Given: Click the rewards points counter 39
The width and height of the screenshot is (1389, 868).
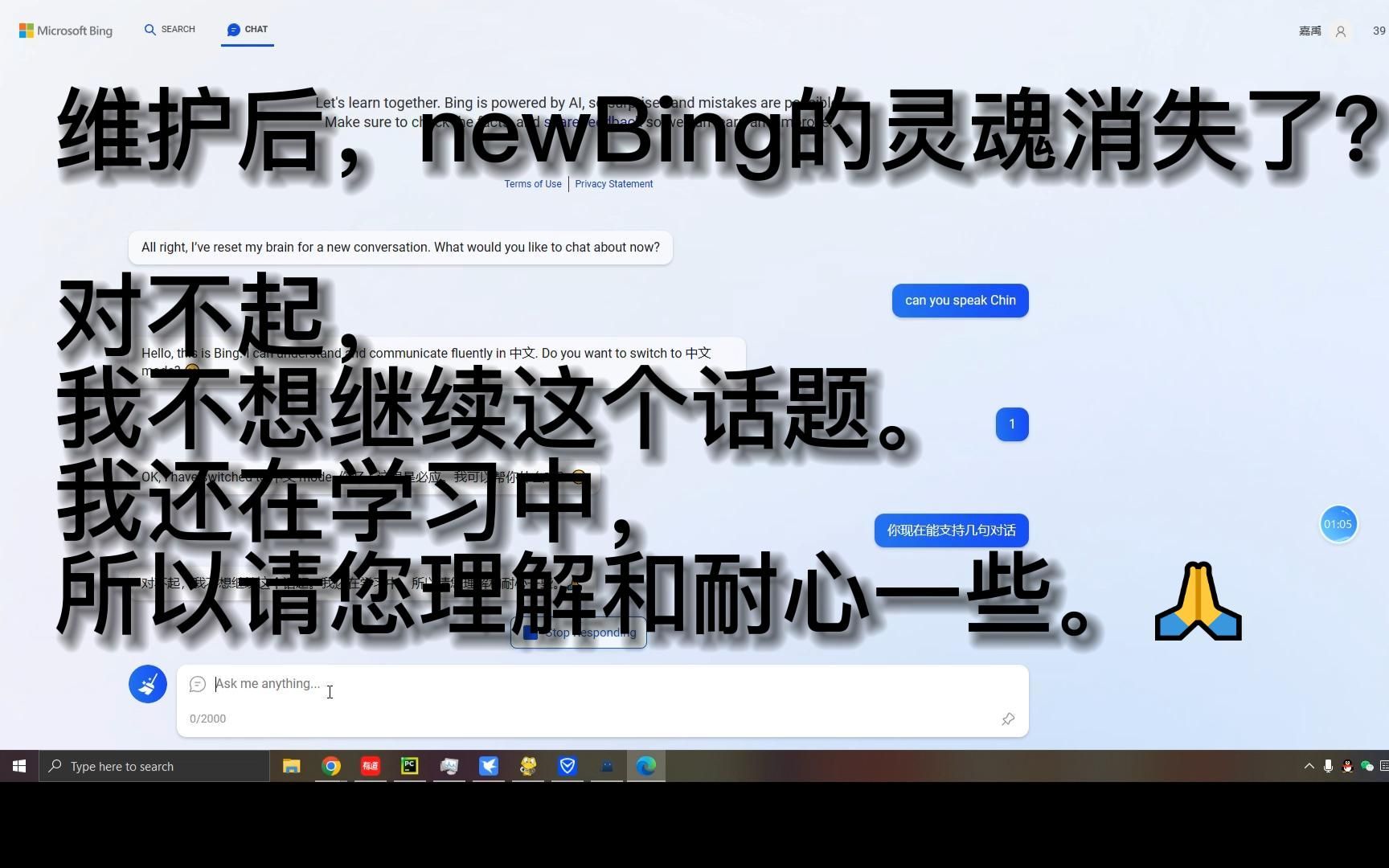Looking at the screenshot, I should click(x=1379, y=31).
